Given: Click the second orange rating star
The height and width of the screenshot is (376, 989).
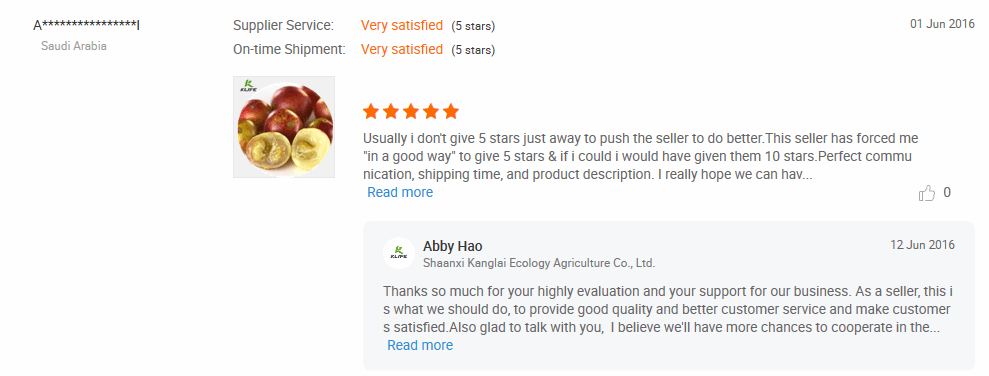Looking at the screenshot, I should coord(391,112).
